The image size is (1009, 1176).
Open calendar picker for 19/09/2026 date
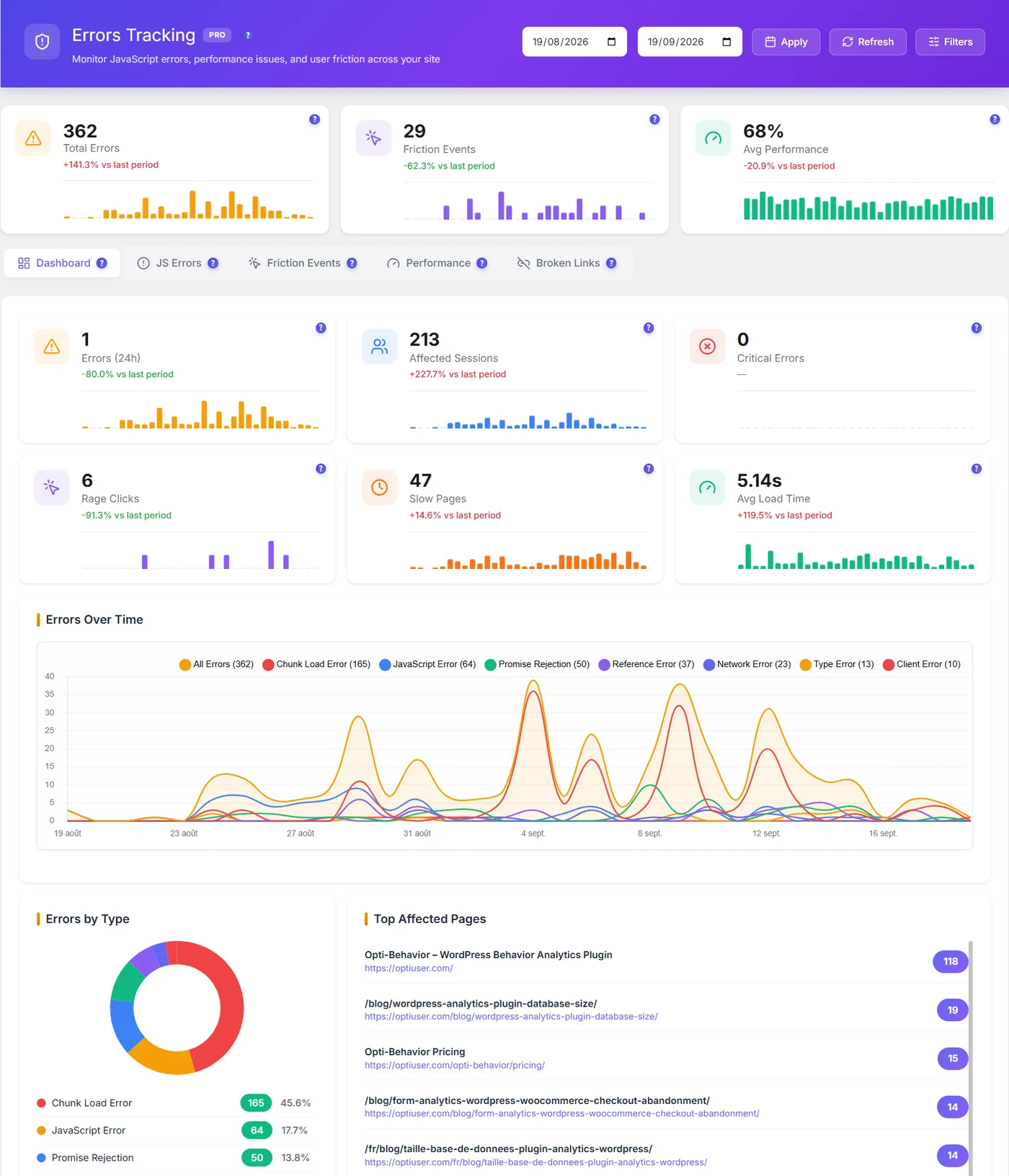[x=726, y=42]
